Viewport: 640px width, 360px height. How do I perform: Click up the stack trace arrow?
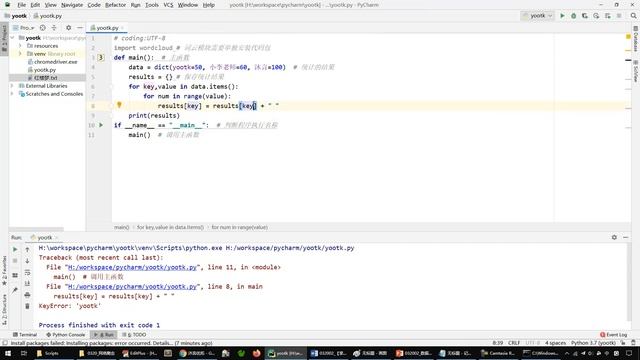tap(27, 249)
